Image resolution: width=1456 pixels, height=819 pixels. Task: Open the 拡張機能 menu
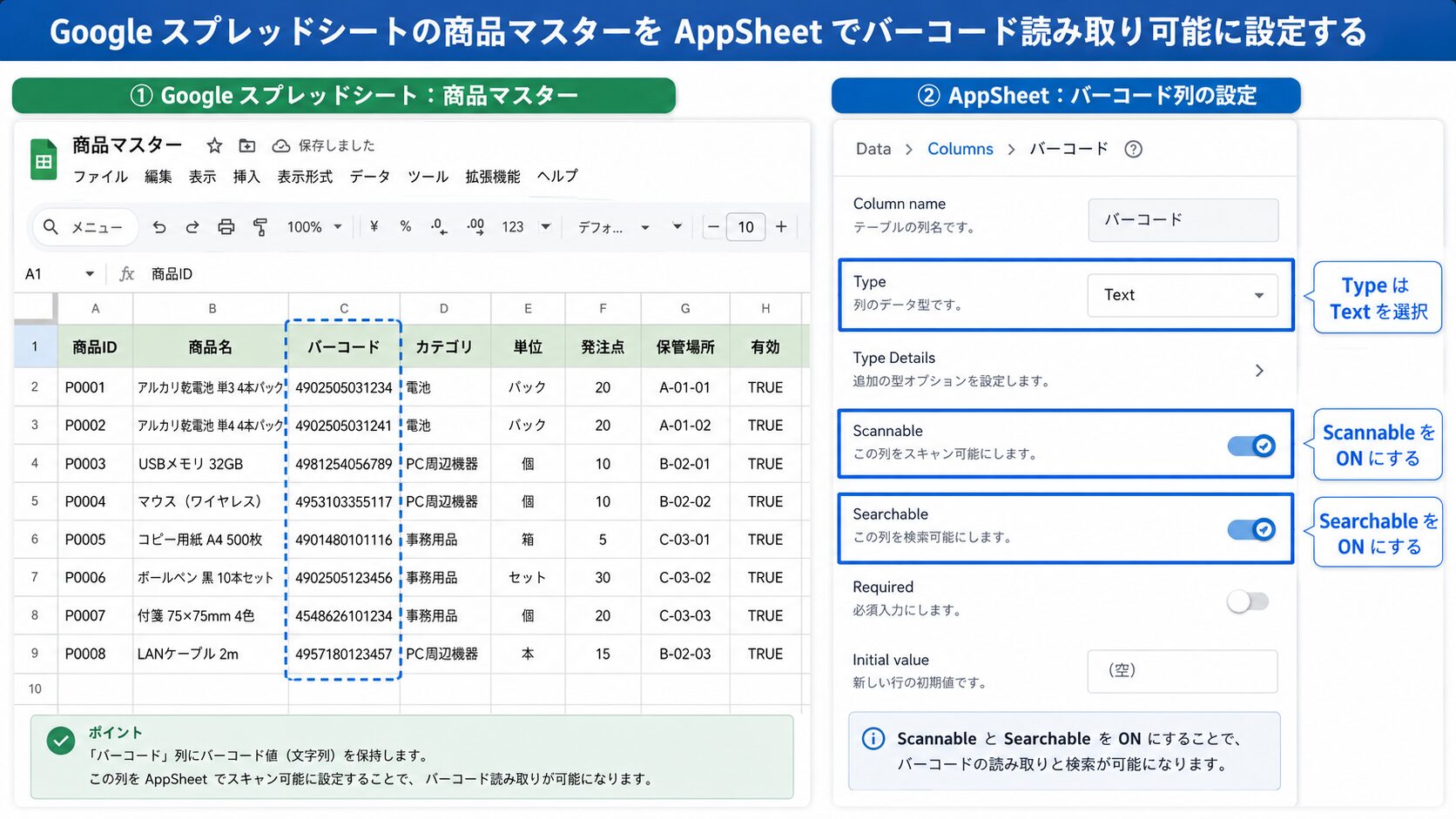(493, 177)
